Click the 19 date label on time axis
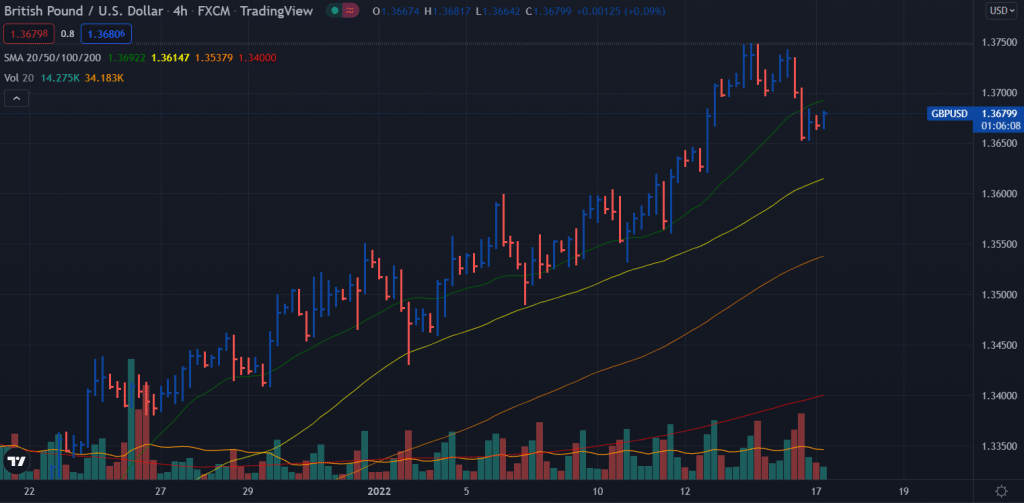Image resolution: width=1024 pixels, height=503 pixels. pyautogui.click(x=904, y=491)
